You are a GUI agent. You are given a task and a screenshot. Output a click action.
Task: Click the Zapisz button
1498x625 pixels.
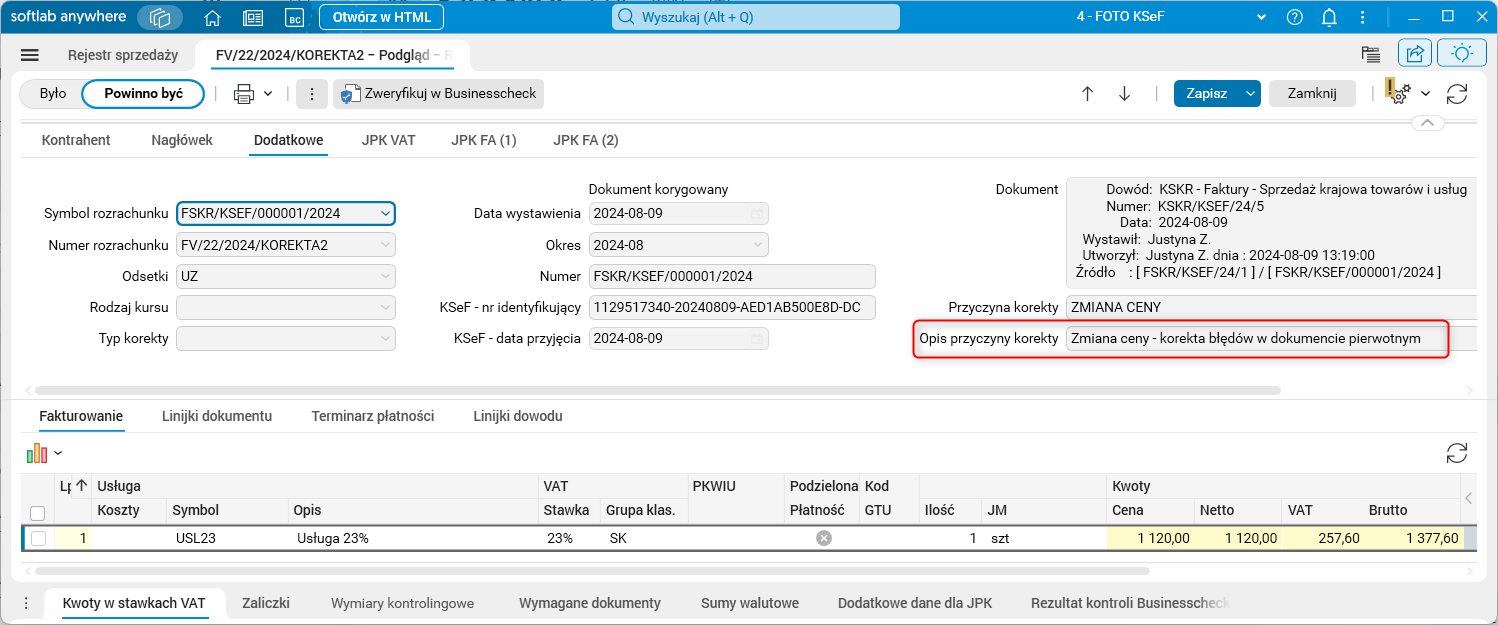1206,93
